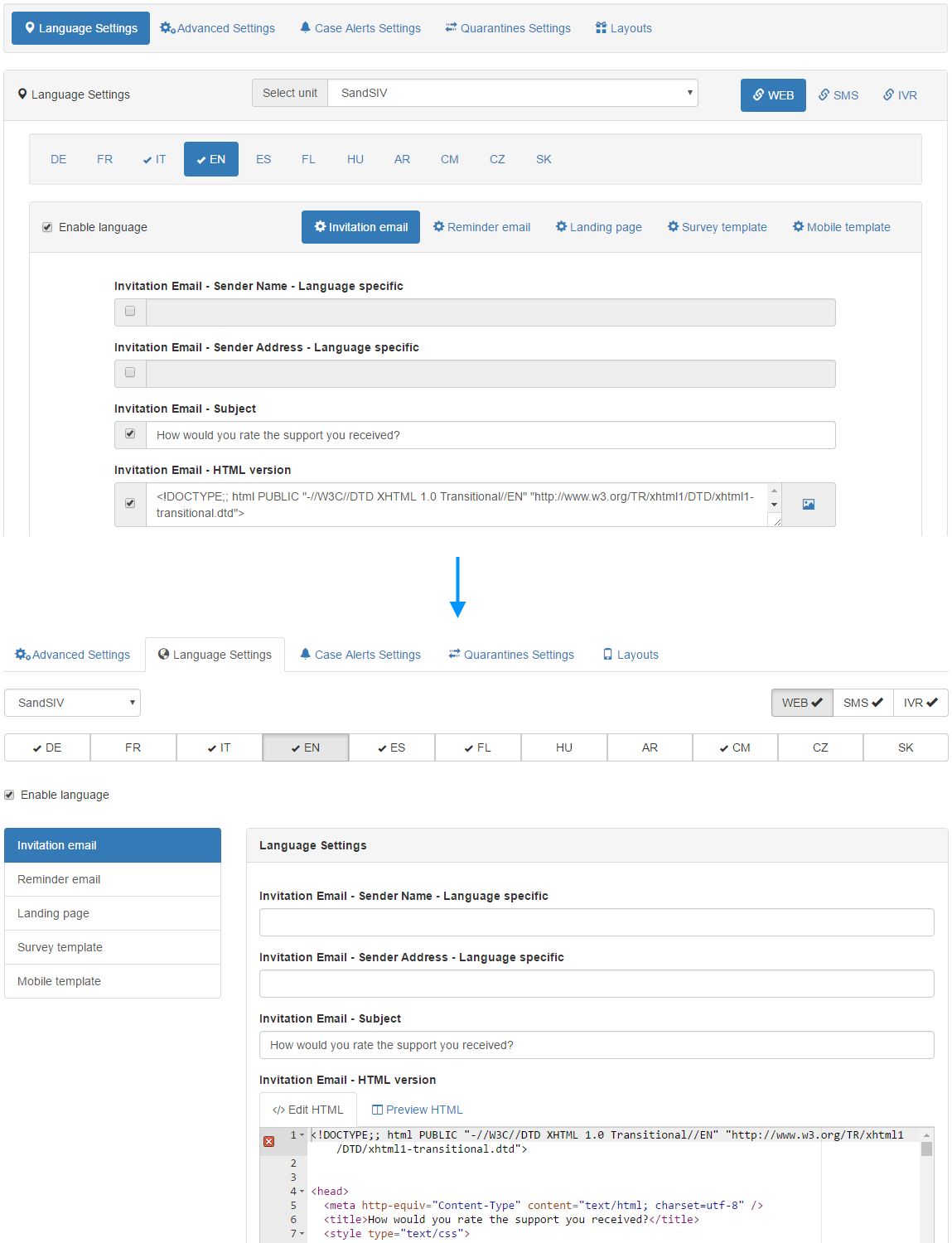The image size is (952, 1243).
Task: Enable Sender Address language-specific checkbox
Action: [130, 373]
